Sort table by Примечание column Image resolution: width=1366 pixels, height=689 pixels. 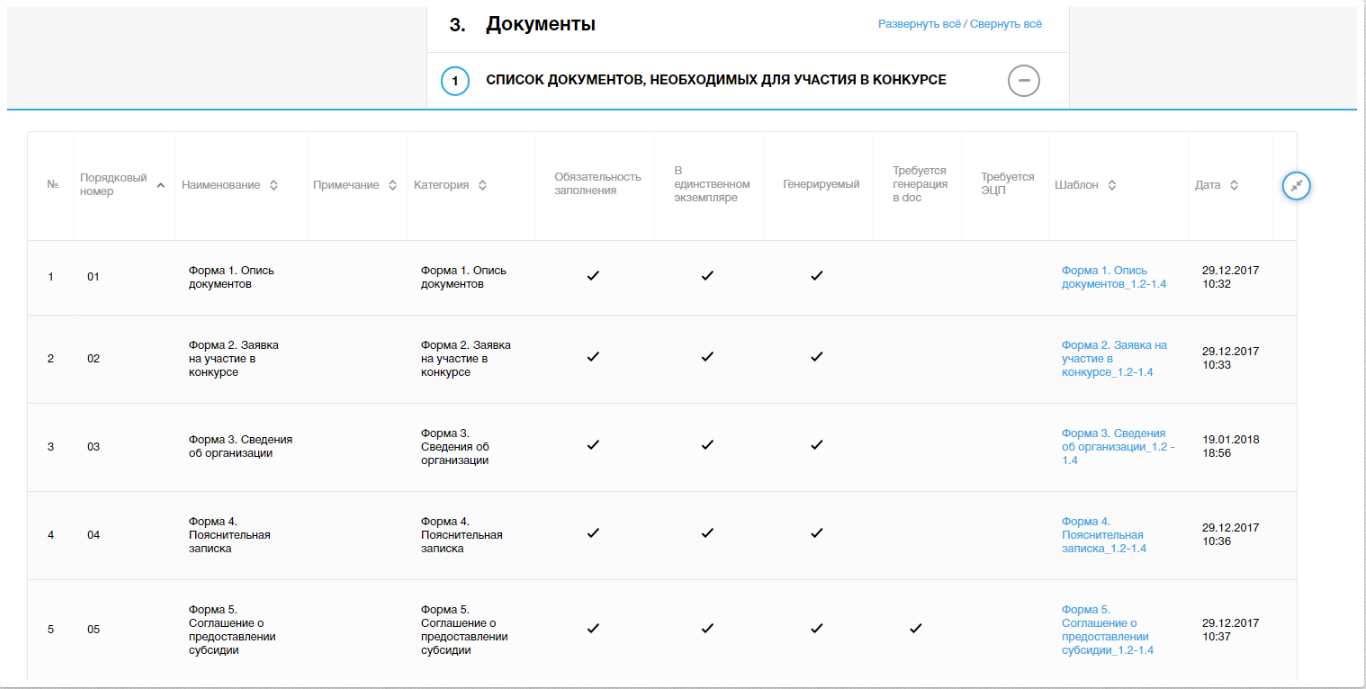pyautogui.click(x=355, y=185)
